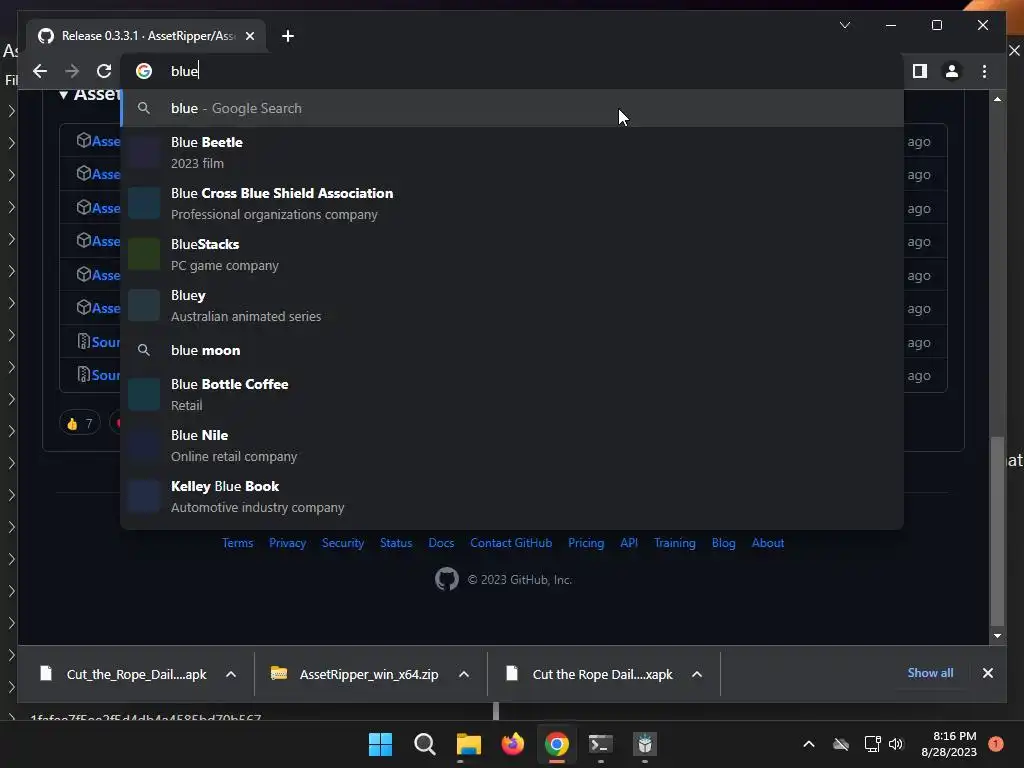Click the browser forward arrow

72,71
